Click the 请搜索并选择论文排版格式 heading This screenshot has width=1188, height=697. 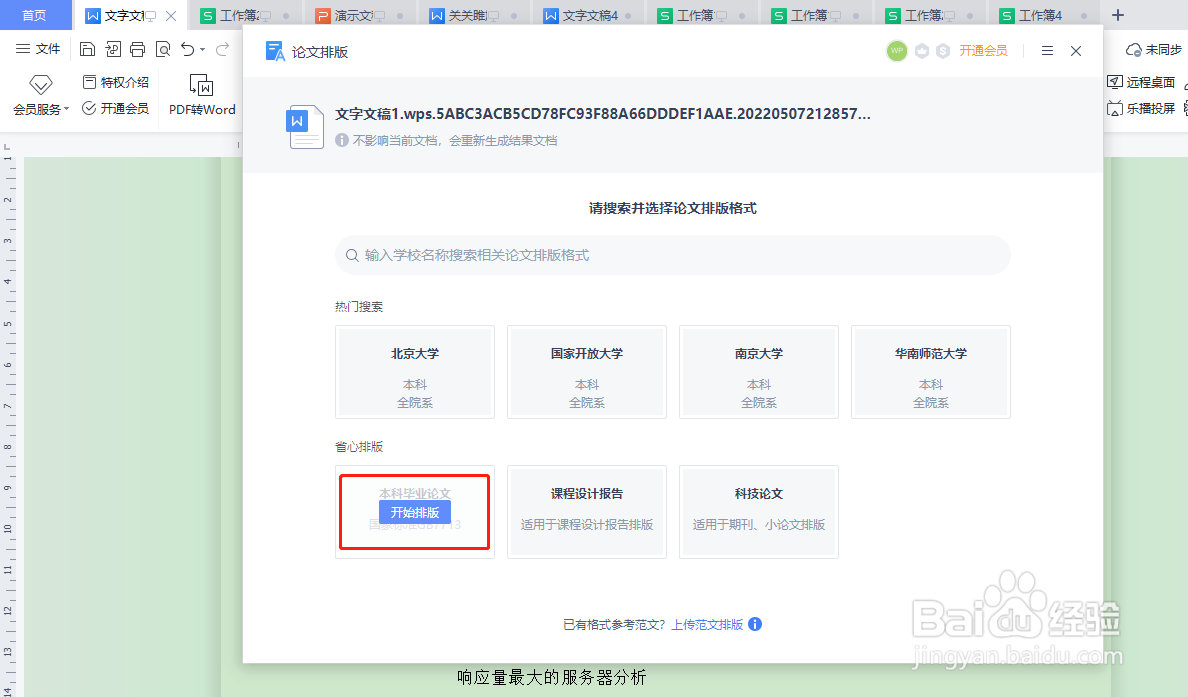[x=673, y=208]
